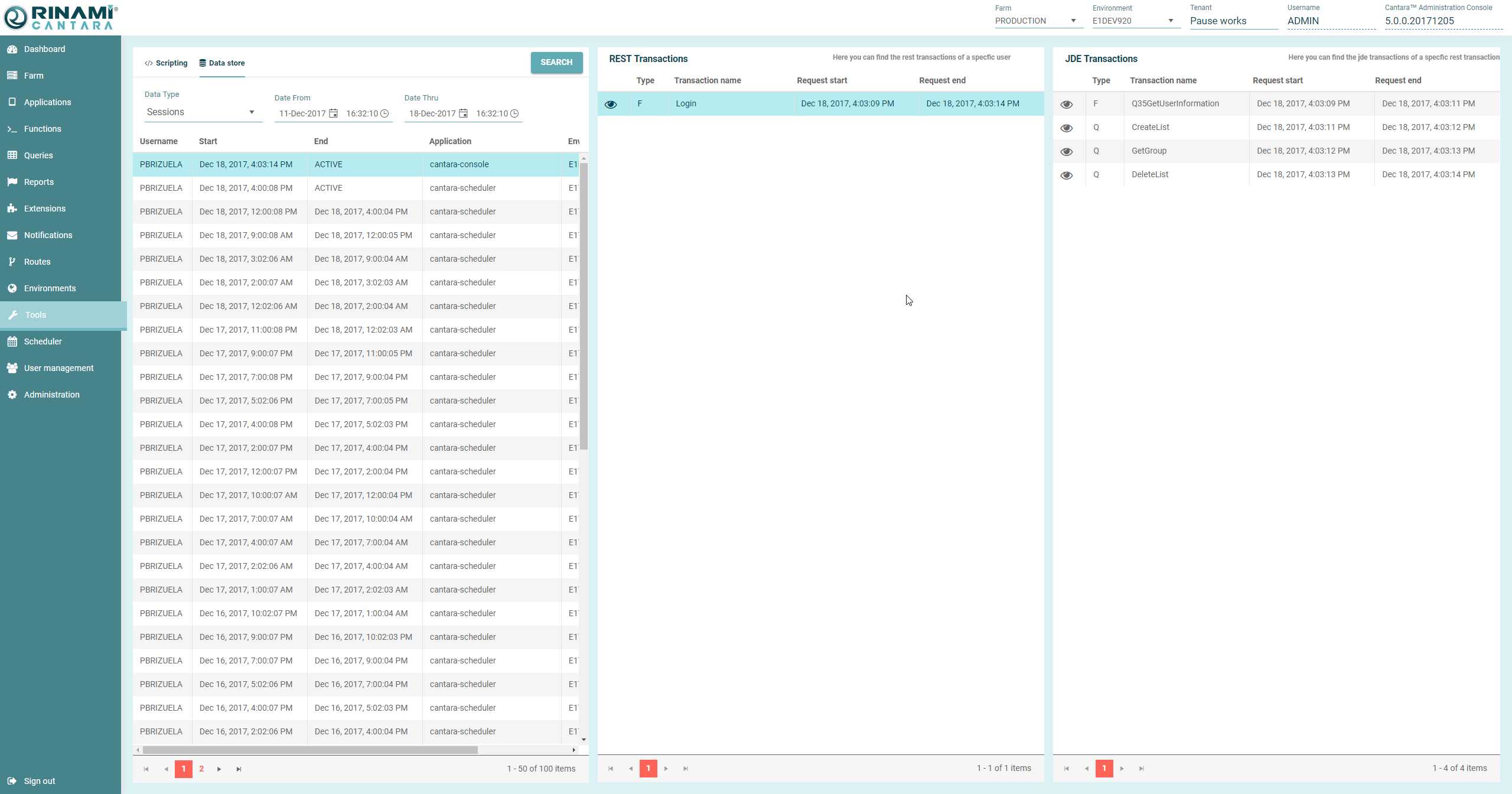View details of Login REST transaction eye
Image resolution: width=1512 pixels, height=794 pixels.
[611, 105]
